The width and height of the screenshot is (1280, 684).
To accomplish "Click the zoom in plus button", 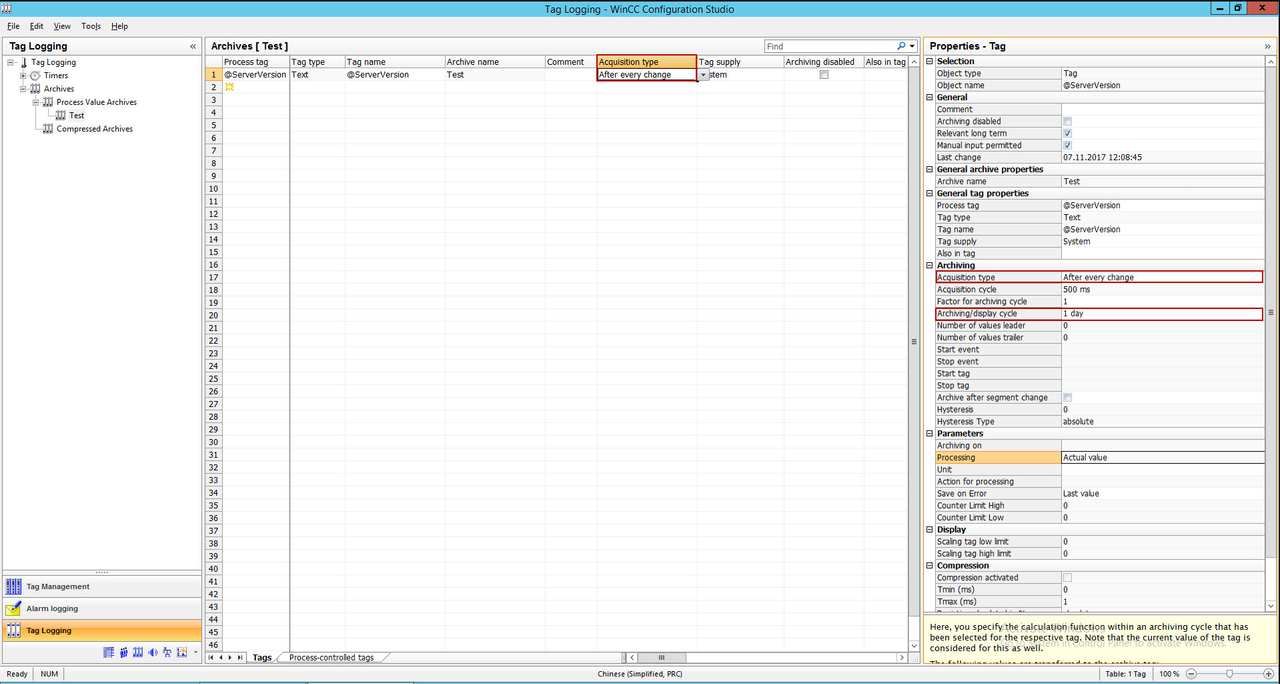I will click(x=1270, y=674).
